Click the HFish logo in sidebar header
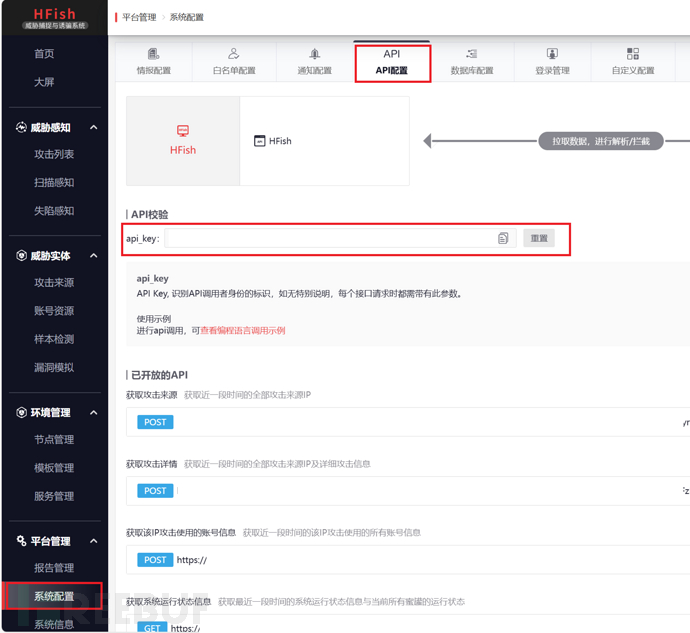 pos(55,18)
